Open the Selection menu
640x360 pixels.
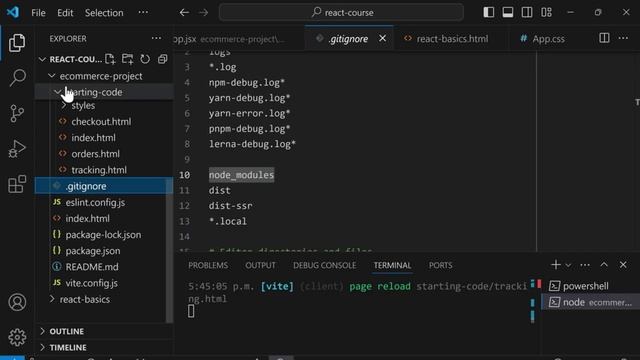[104, 13]
